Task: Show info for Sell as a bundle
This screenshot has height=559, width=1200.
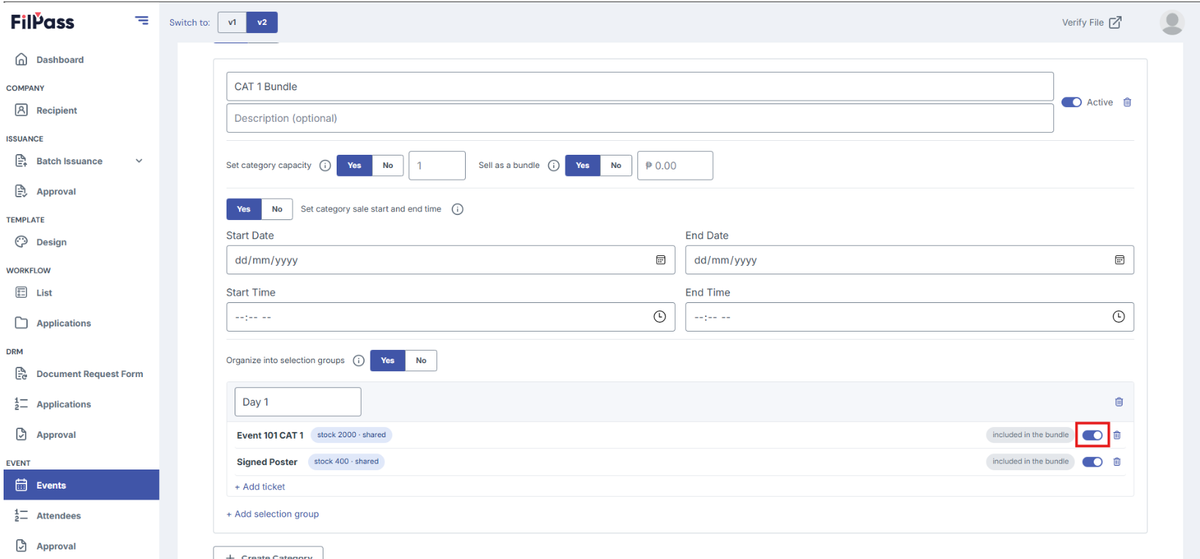Action: pyautogui.click(x=553, y=165)
